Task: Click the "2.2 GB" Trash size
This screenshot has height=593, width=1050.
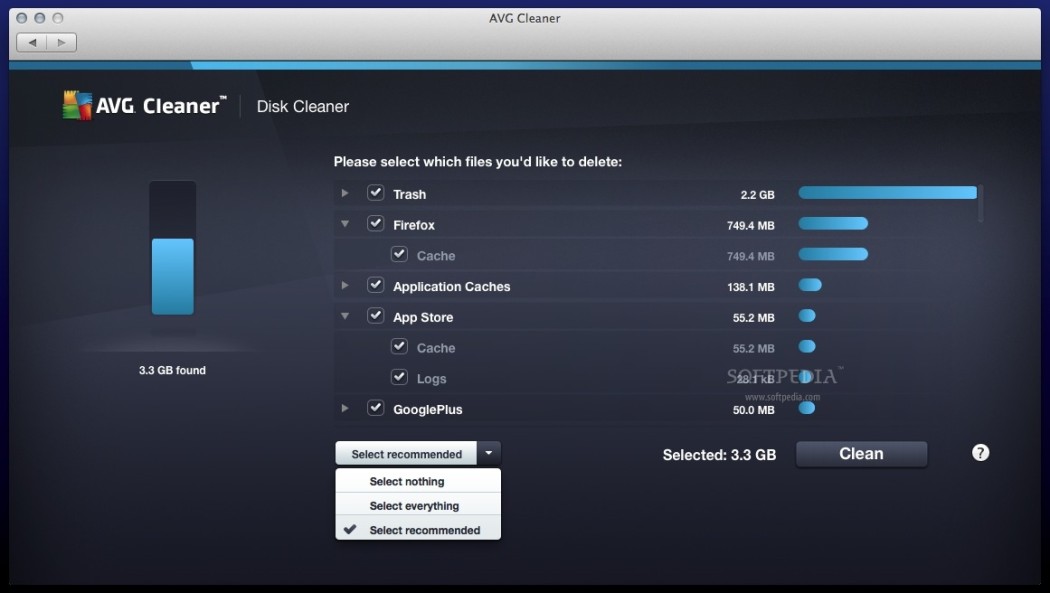Action: point(757,195)
